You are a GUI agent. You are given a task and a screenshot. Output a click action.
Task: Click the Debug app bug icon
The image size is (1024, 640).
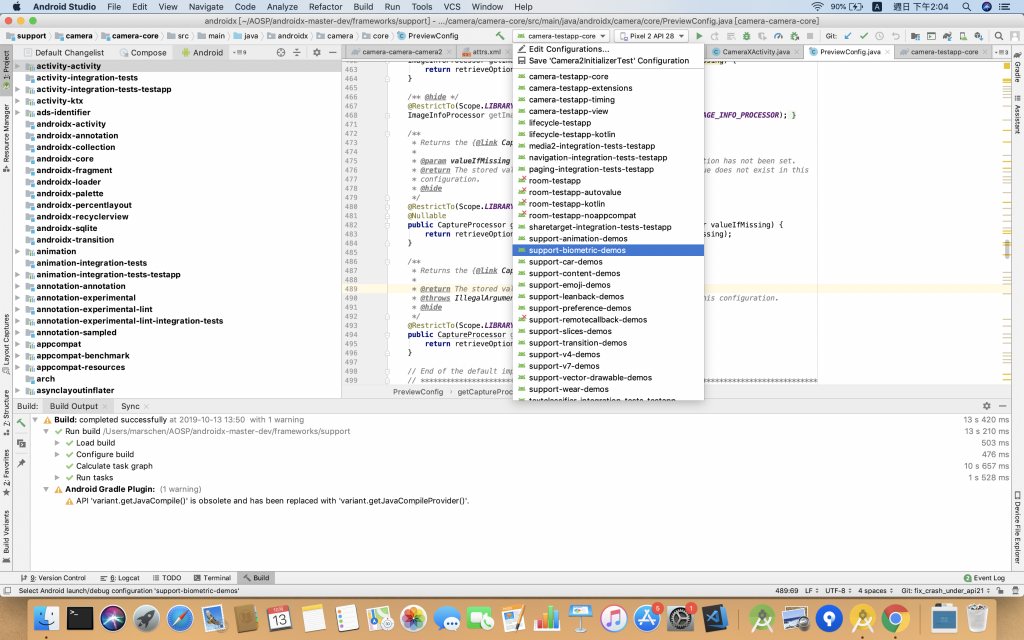coord(746,36)
